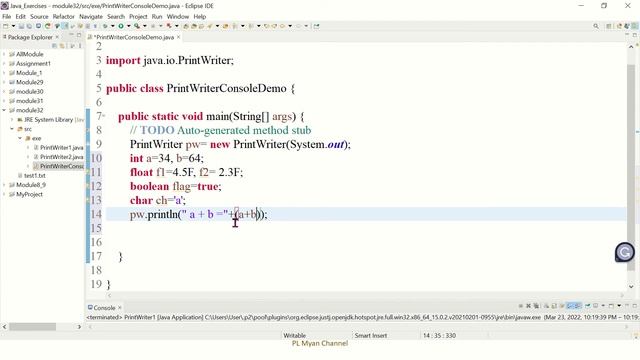
Task: Open the Window menu
Action: (178, 17)
